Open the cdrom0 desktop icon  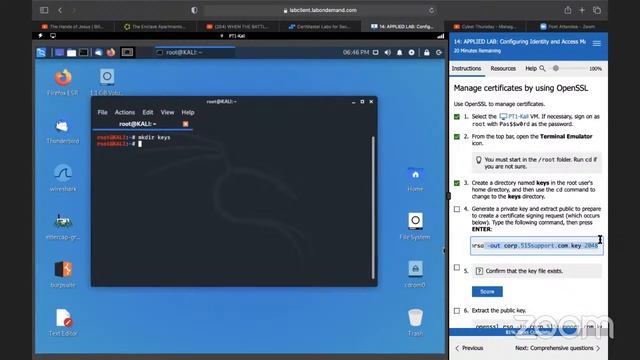(x=415, y=274)
